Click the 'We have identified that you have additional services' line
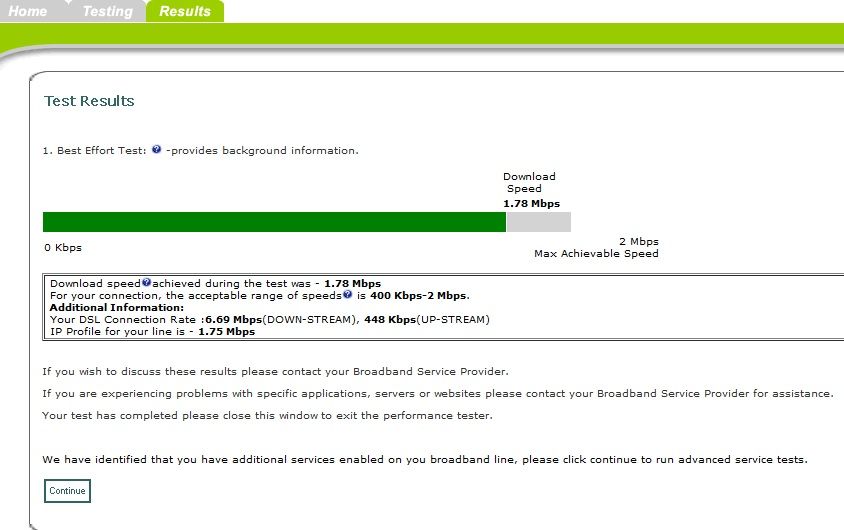844x530 pixels. (425, 460)
